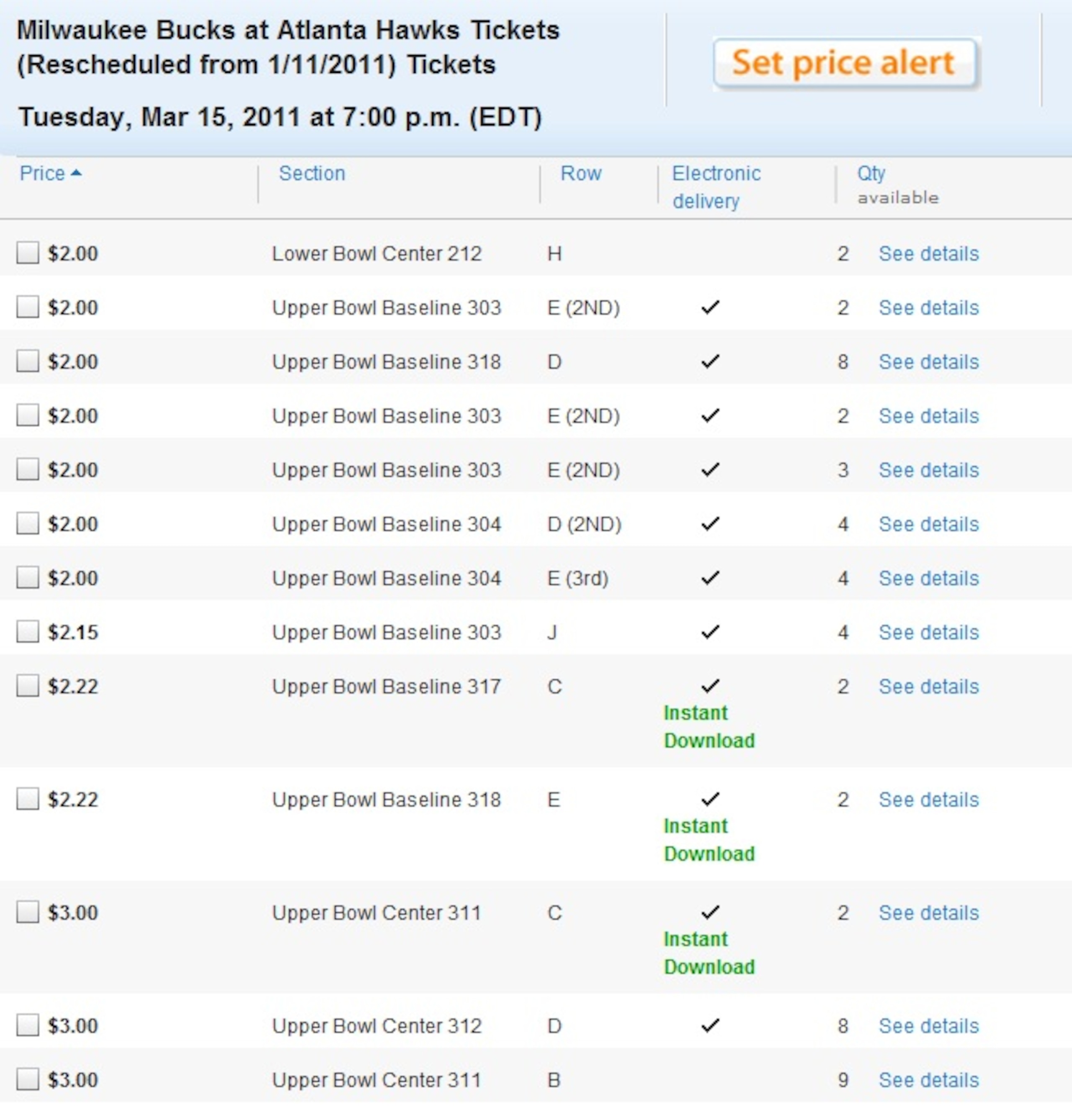This screenshot has width=1072, height=1120.
Task: Click the $2.22 price for Baseline 317
Action: [72, 686]
